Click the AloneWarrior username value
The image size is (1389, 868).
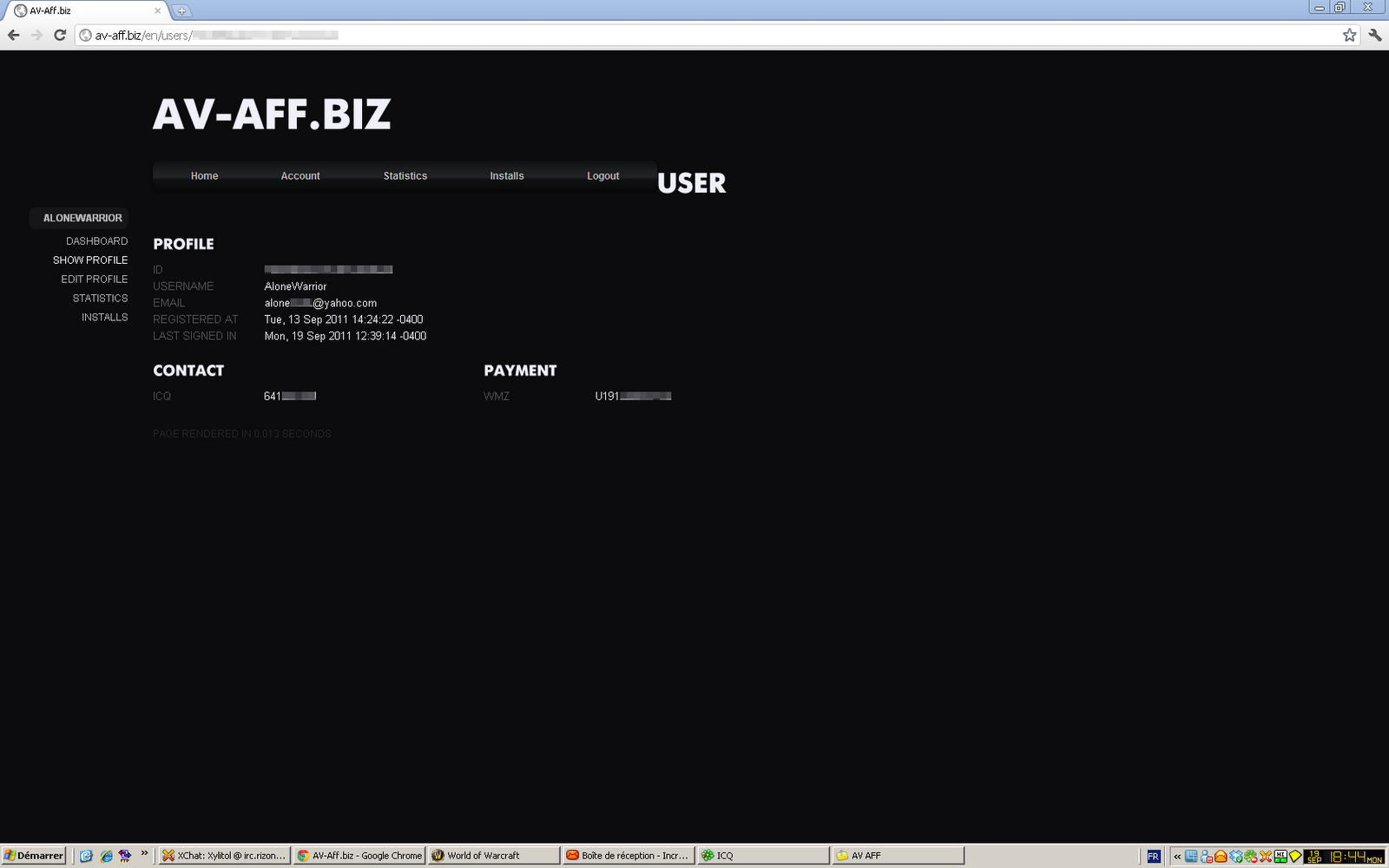coord(296,286)
